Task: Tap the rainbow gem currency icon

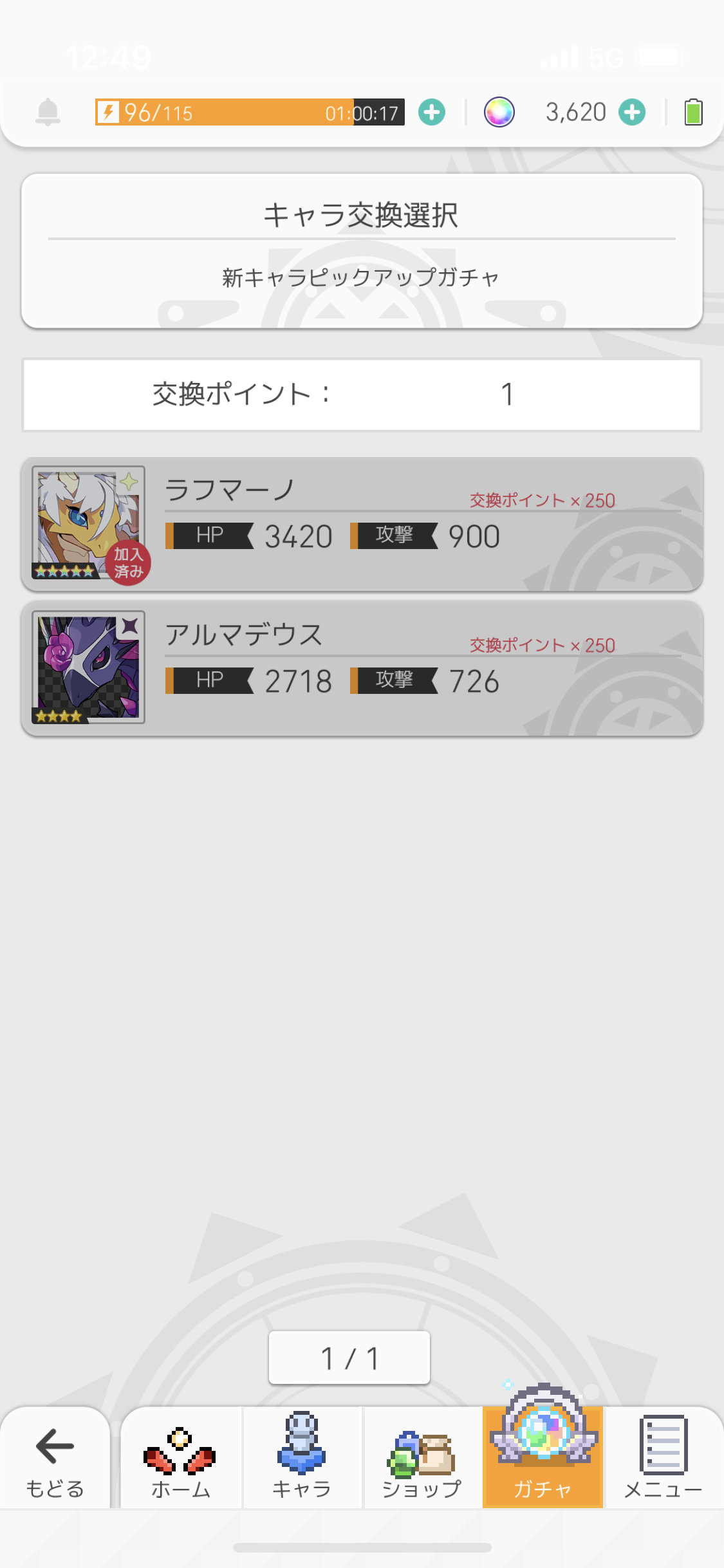Action: coord(499,113)
